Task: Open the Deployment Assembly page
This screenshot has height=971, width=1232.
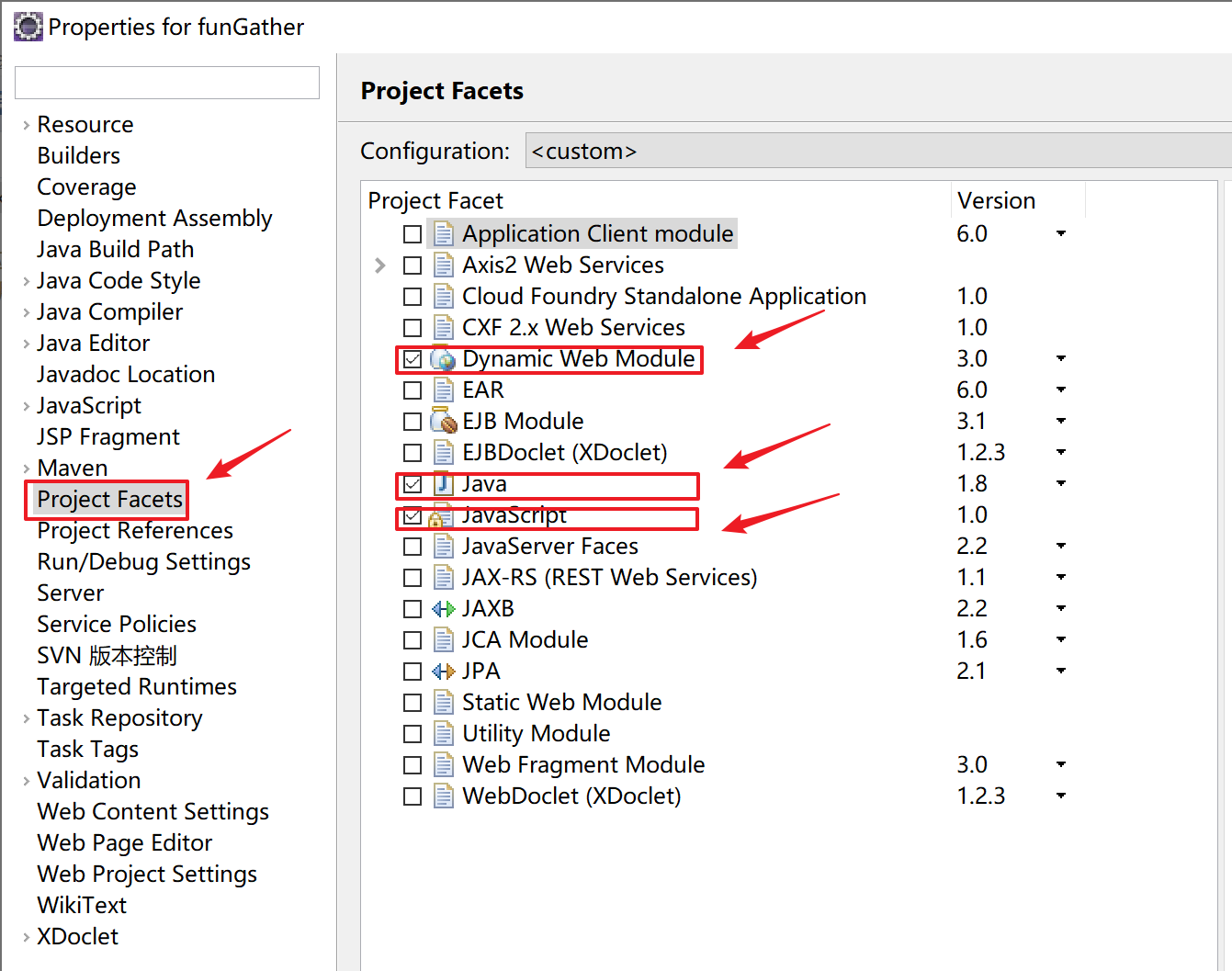Action: (x=154, y=219)
